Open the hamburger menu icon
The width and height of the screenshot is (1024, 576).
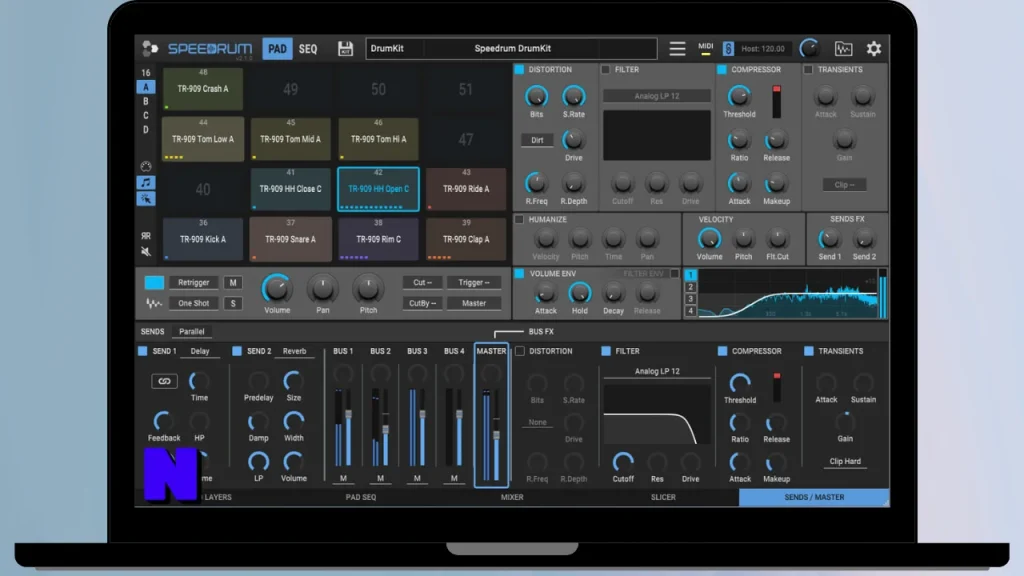[x=677, y=48]
